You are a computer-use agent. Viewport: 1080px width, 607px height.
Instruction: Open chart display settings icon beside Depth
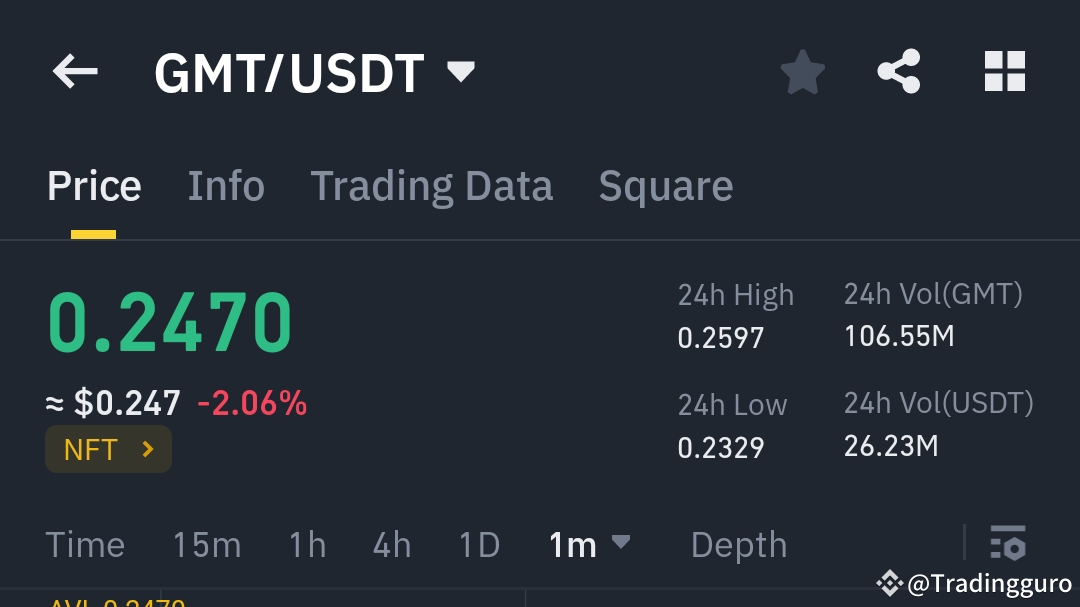point(1009,545)
